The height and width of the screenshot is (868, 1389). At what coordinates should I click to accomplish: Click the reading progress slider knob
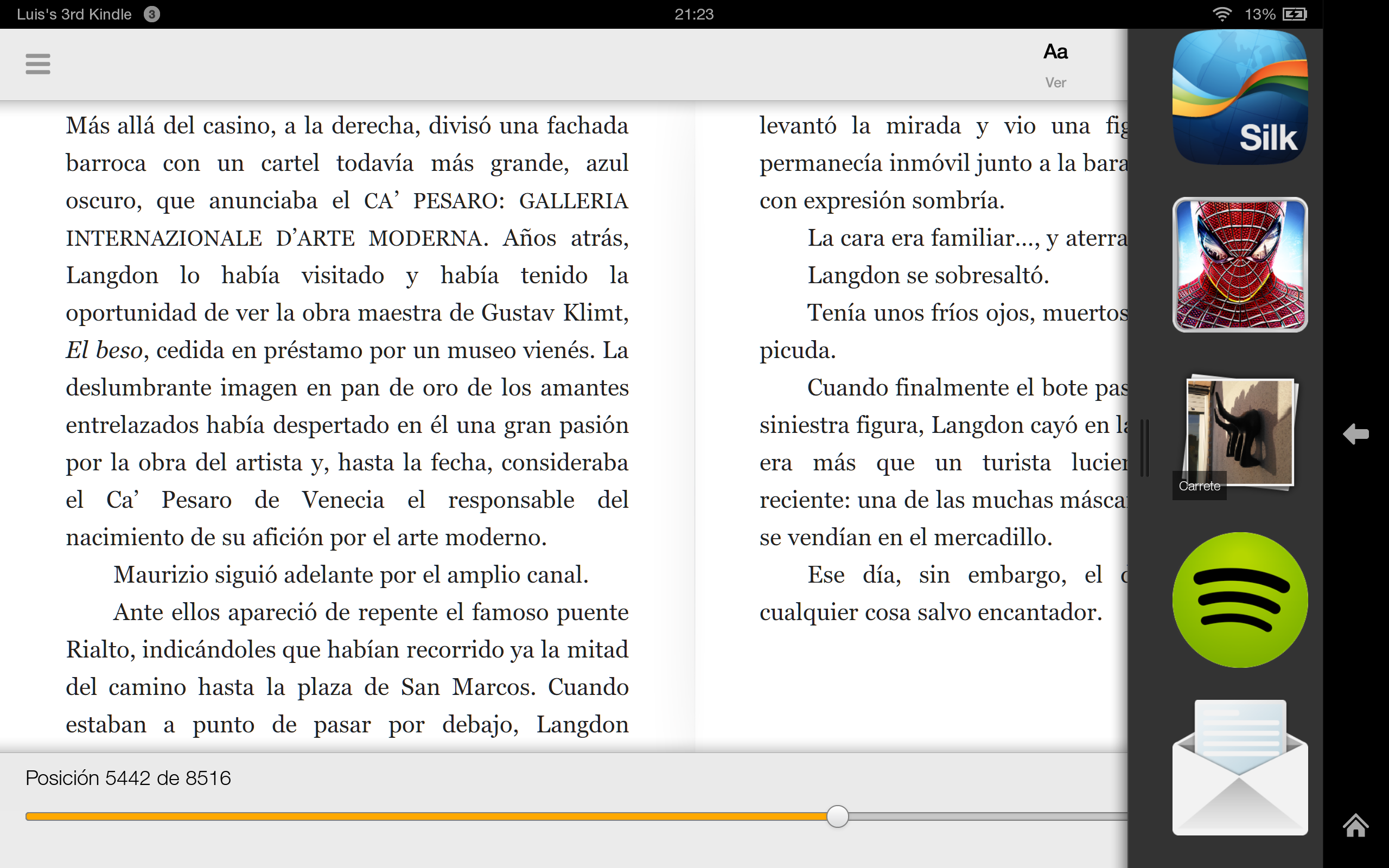click(x=837, y=816)
